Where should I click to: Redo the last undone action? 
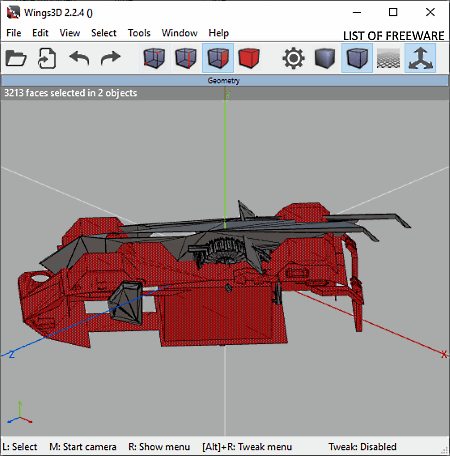point(110,58)
